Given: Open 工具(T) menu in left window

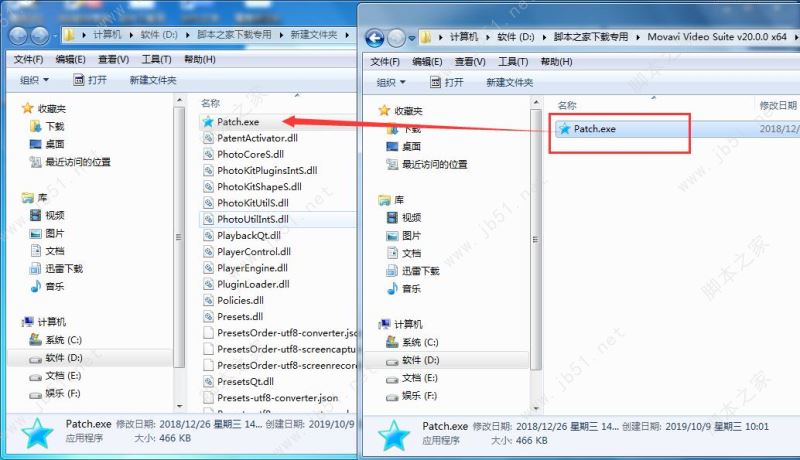Looking at the screenshot, I should coord(156,60).
